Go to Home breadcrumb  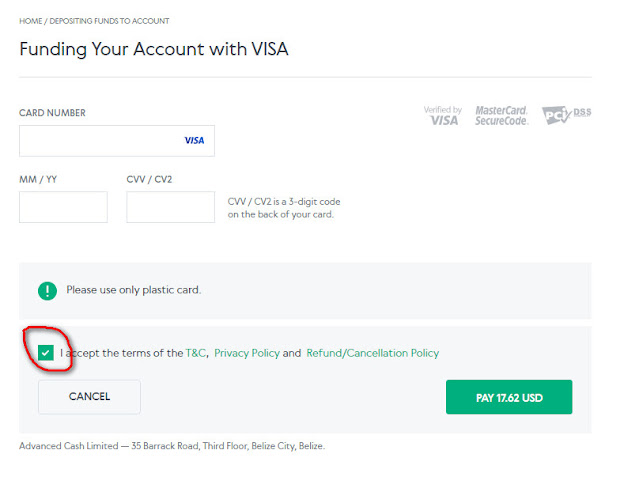30,21
